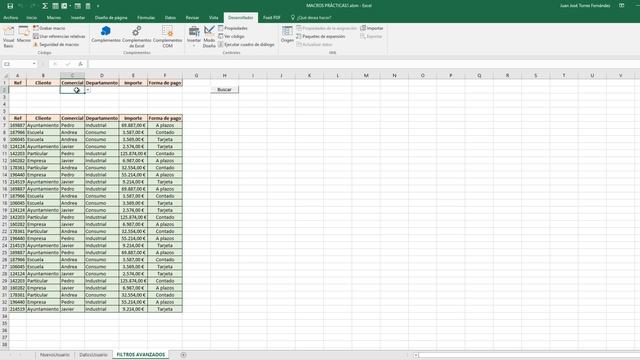
Task: Run Ejecutar cuadro de diálogo
Action: pos(246,44)
